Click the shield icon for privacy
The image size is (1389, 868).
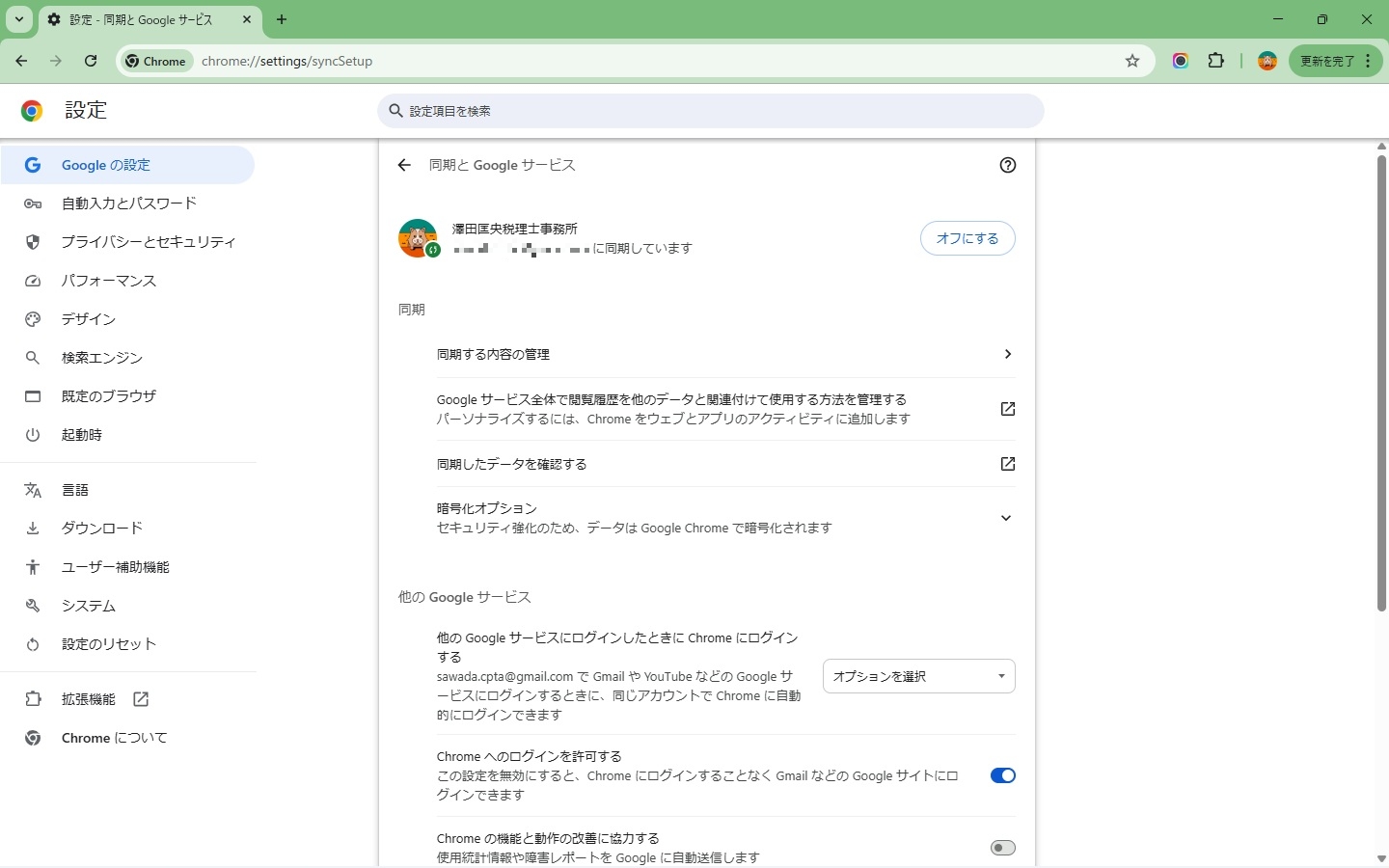[x=33, y=242]
